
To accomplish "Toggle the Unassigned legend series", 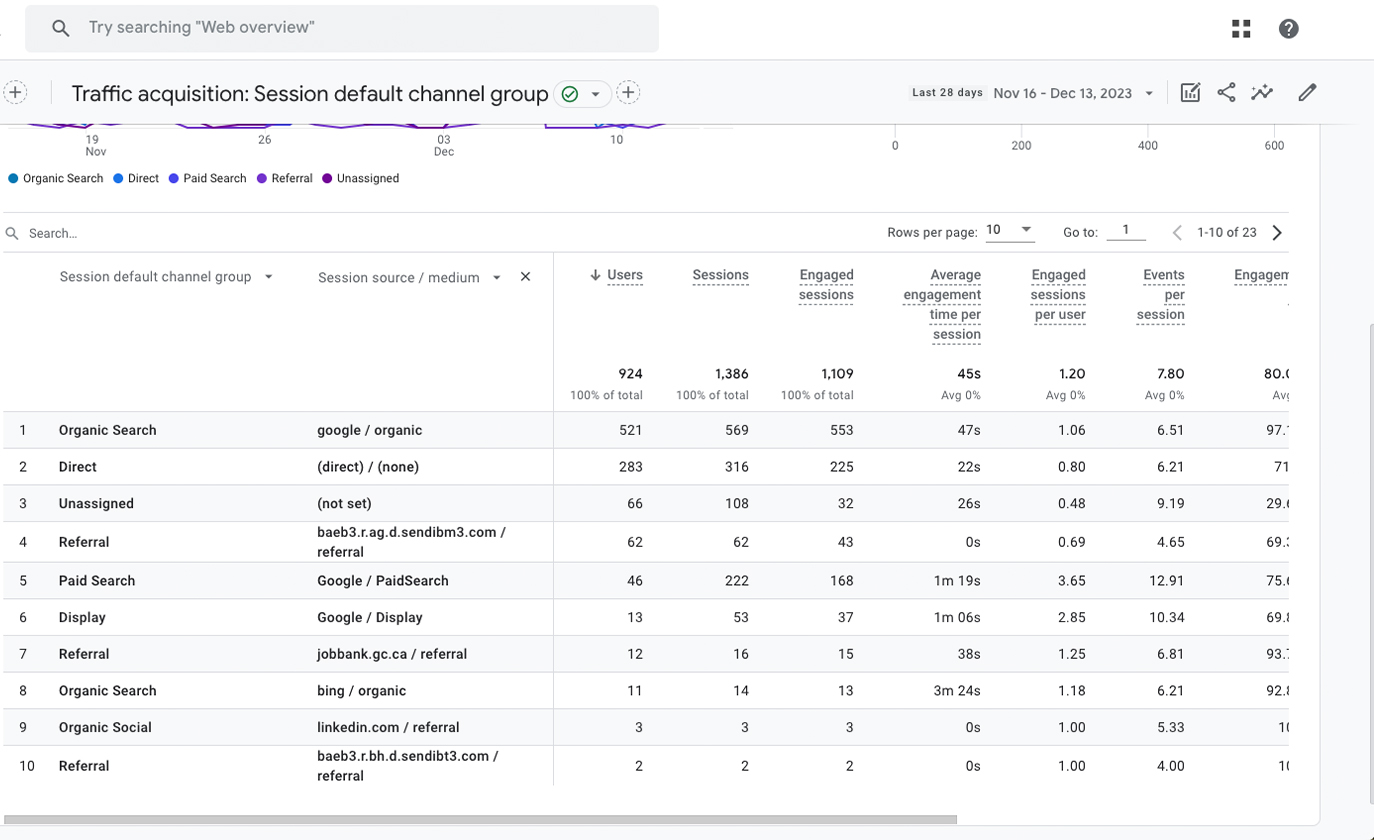I will pos(367,179).
